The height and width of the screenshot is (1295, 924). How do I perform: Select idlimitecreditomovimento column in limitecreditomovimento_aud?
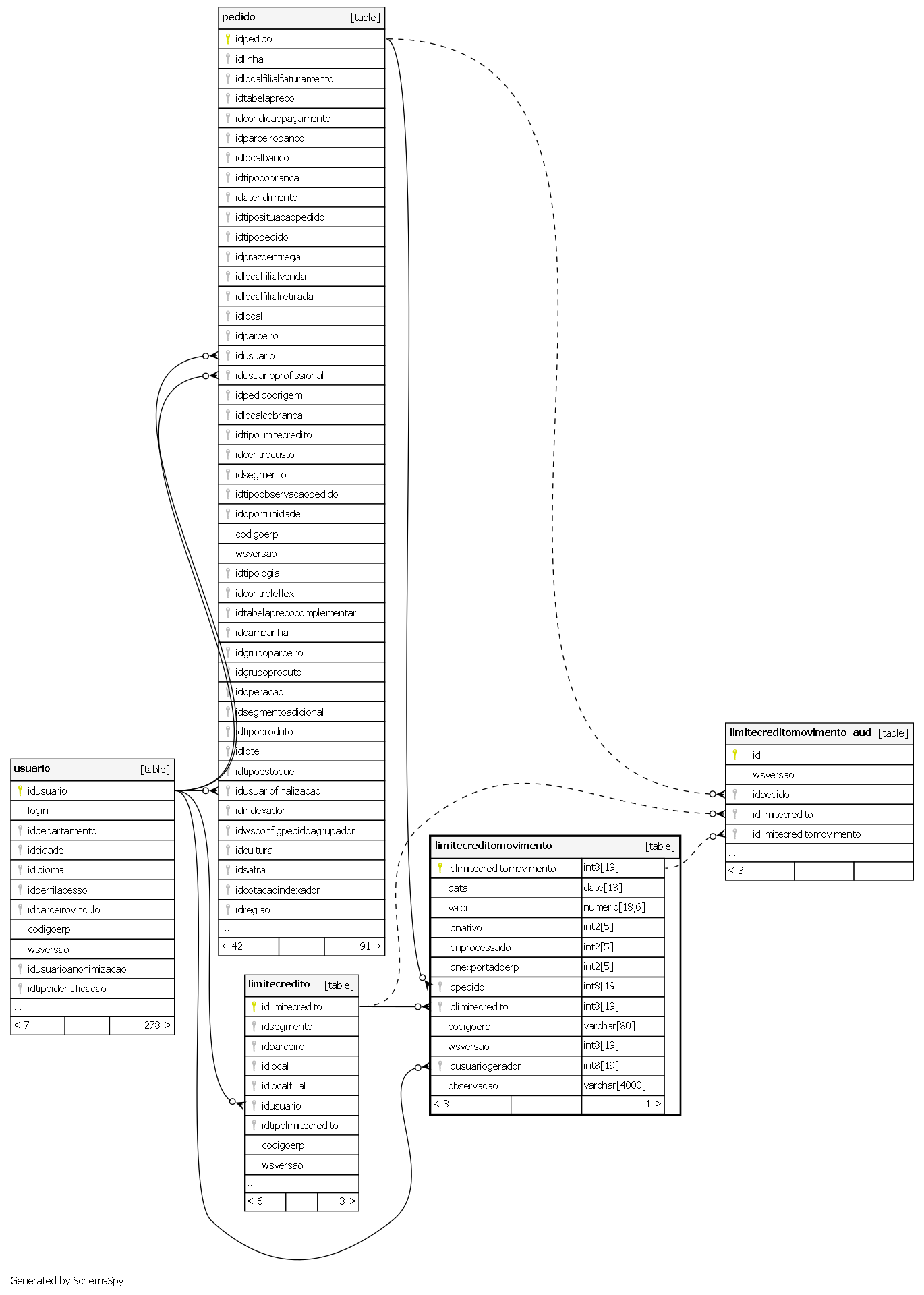pos(819,834)
